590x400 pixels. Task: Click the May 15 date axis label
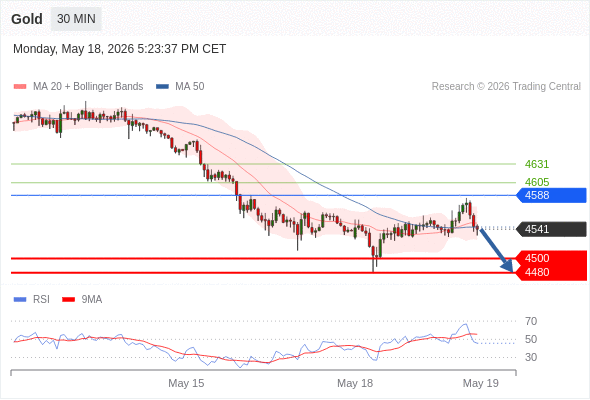[x=186, y=383]
